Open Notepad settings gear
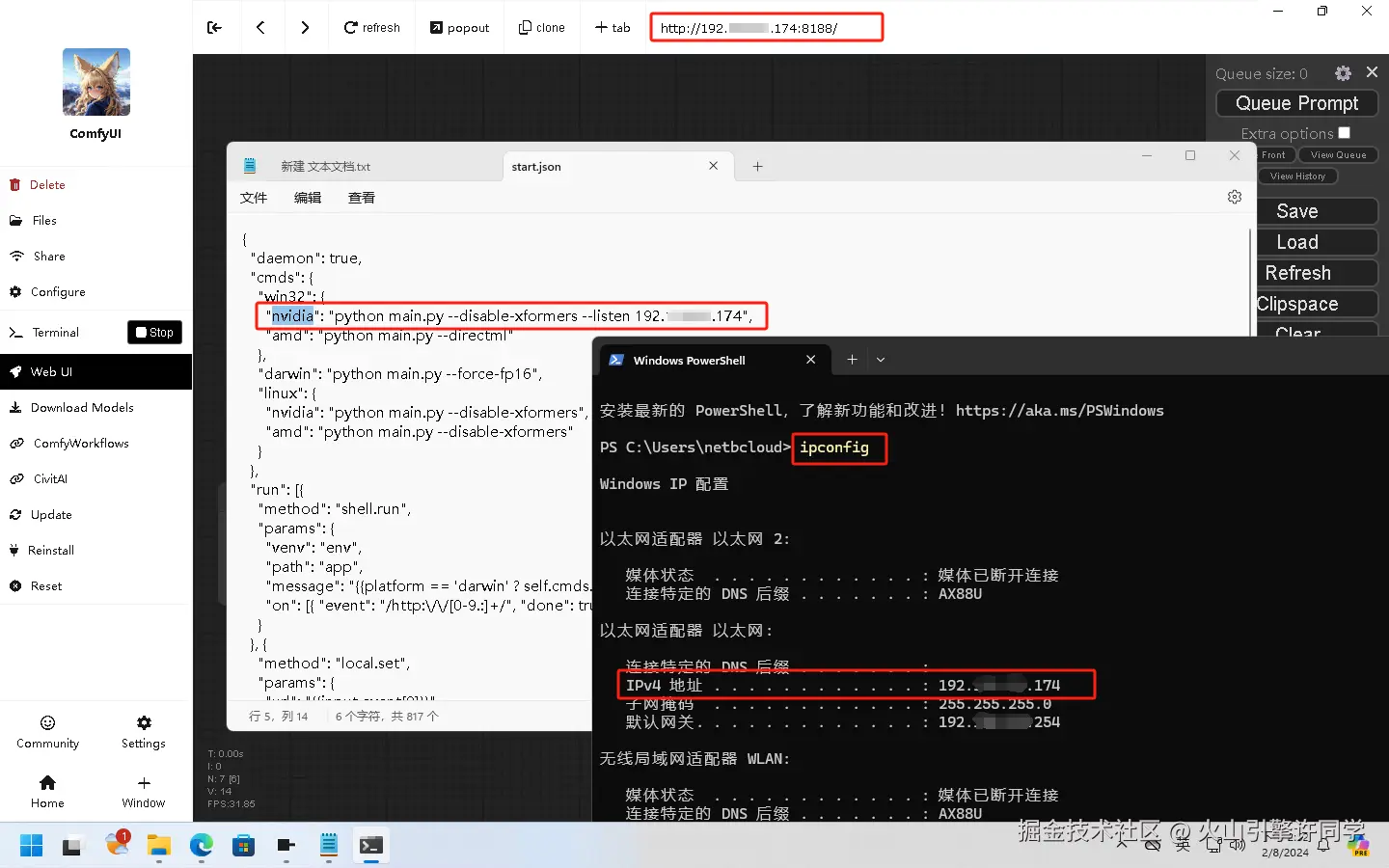This screenshot has width=1389, height=868. [1235, 197]
